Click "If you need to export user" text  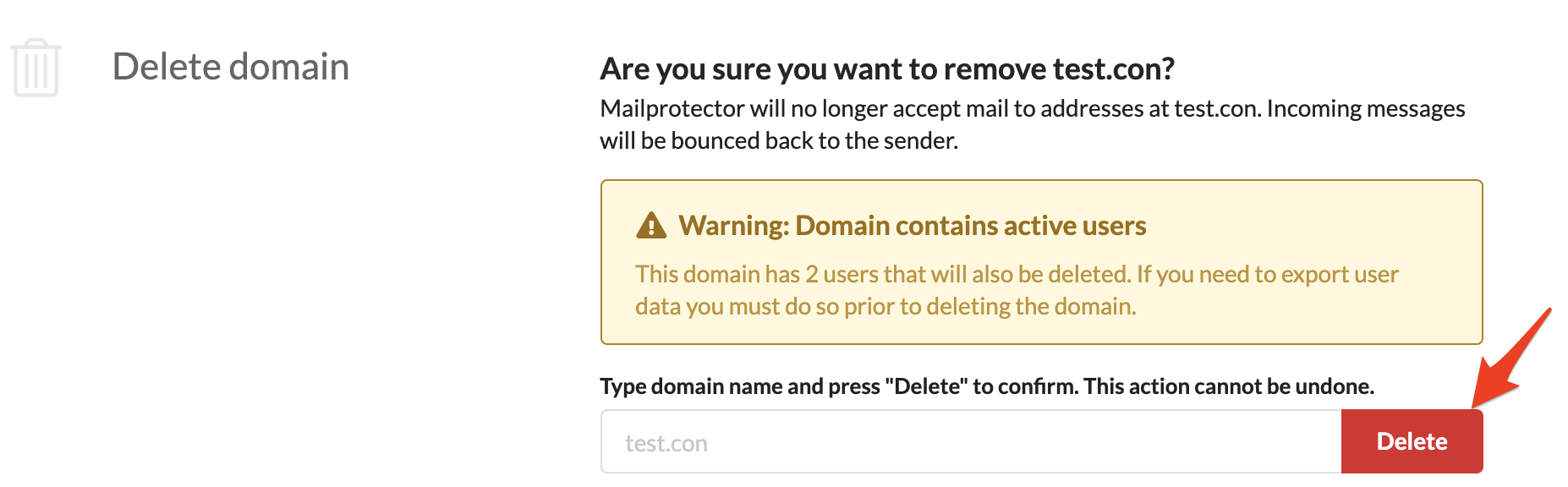coord(1267,274)
